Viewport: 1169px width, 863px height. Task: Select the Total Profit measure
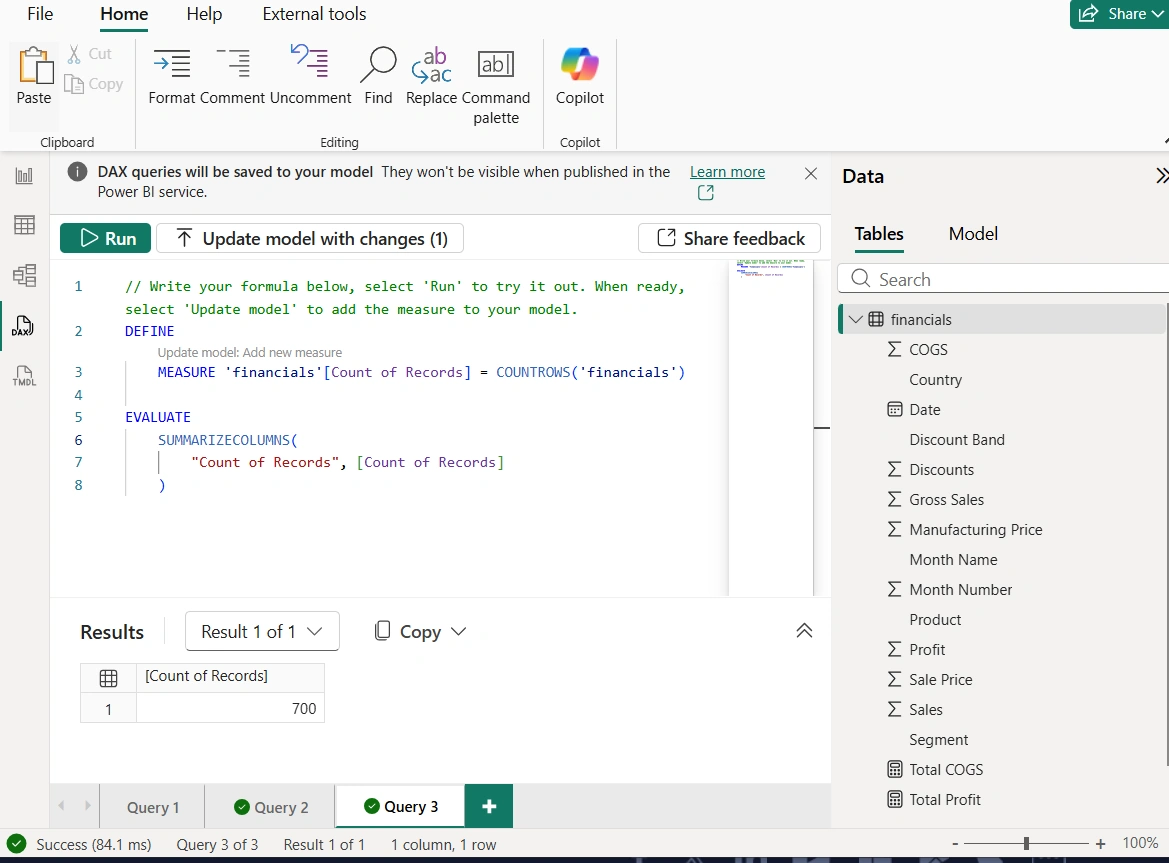[x=945, y=799]
